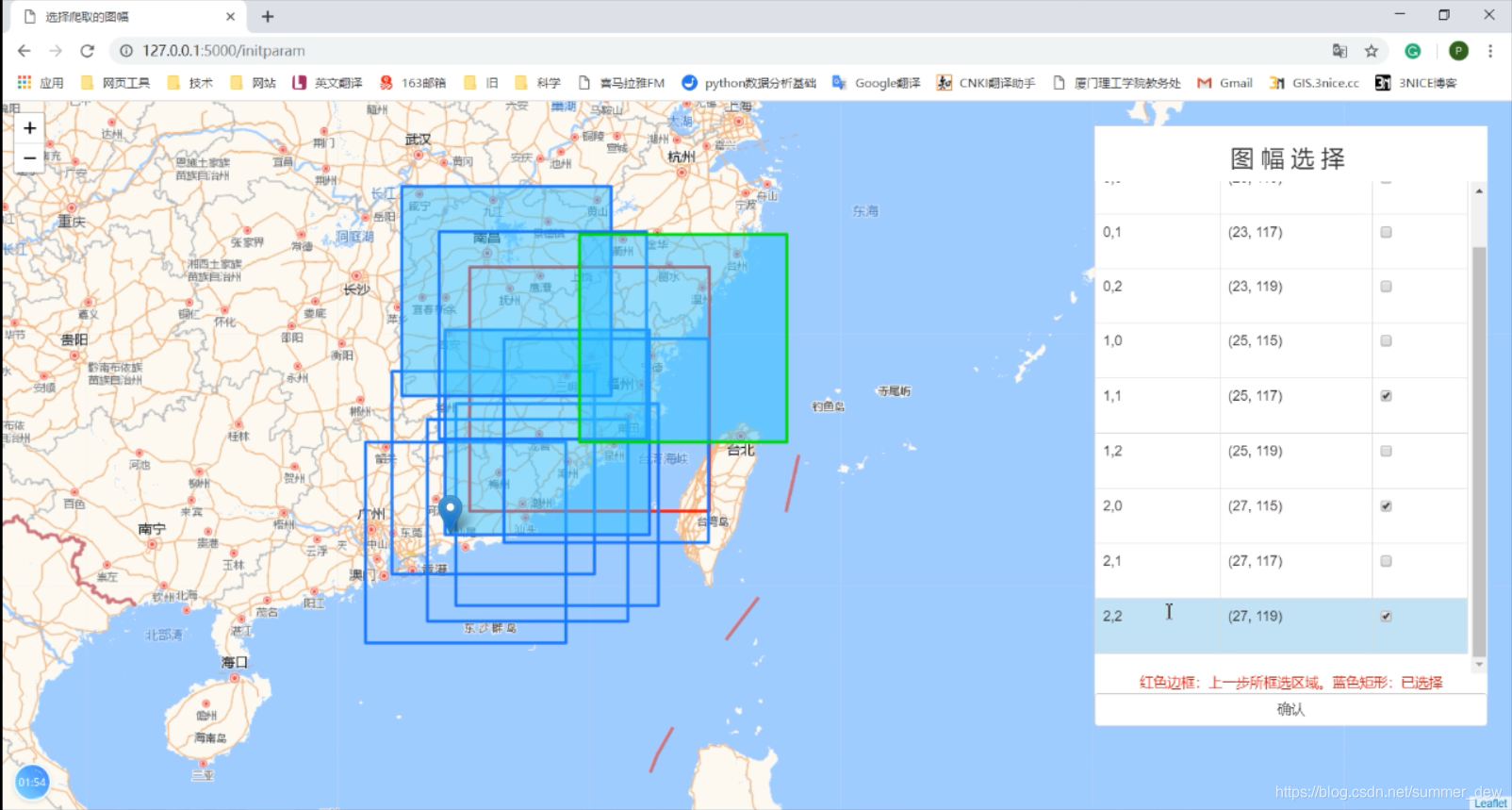The image size is (1512, 810).
Task: Zoom out the map with minus button
Action: tap(29, 158)
